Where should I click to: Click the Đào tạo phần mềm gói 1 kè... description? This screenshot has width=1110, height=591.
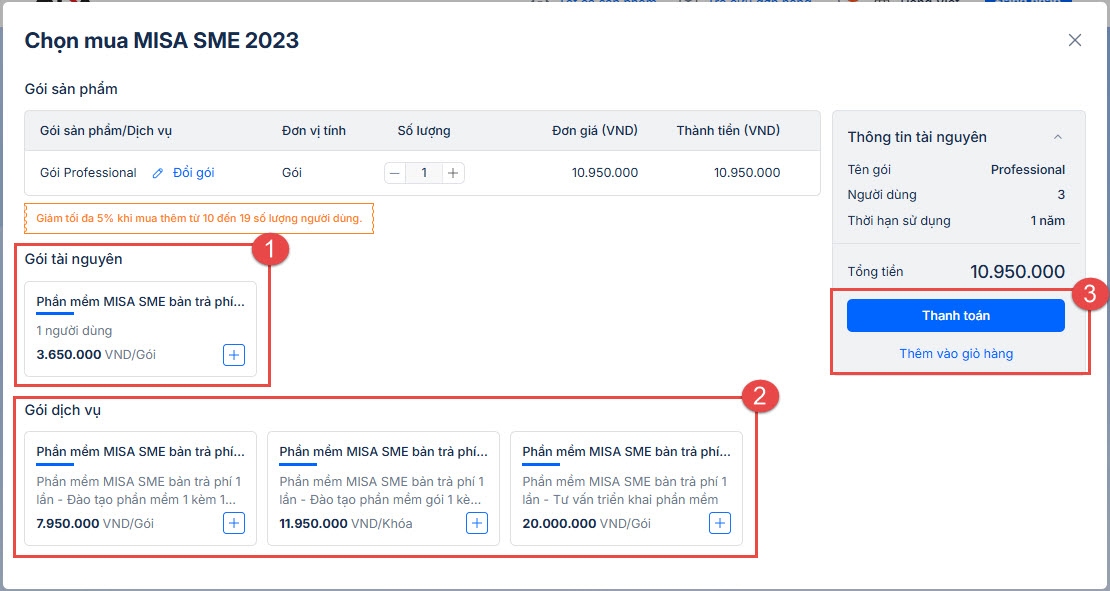pyautogui.click(x=382, y=490)
